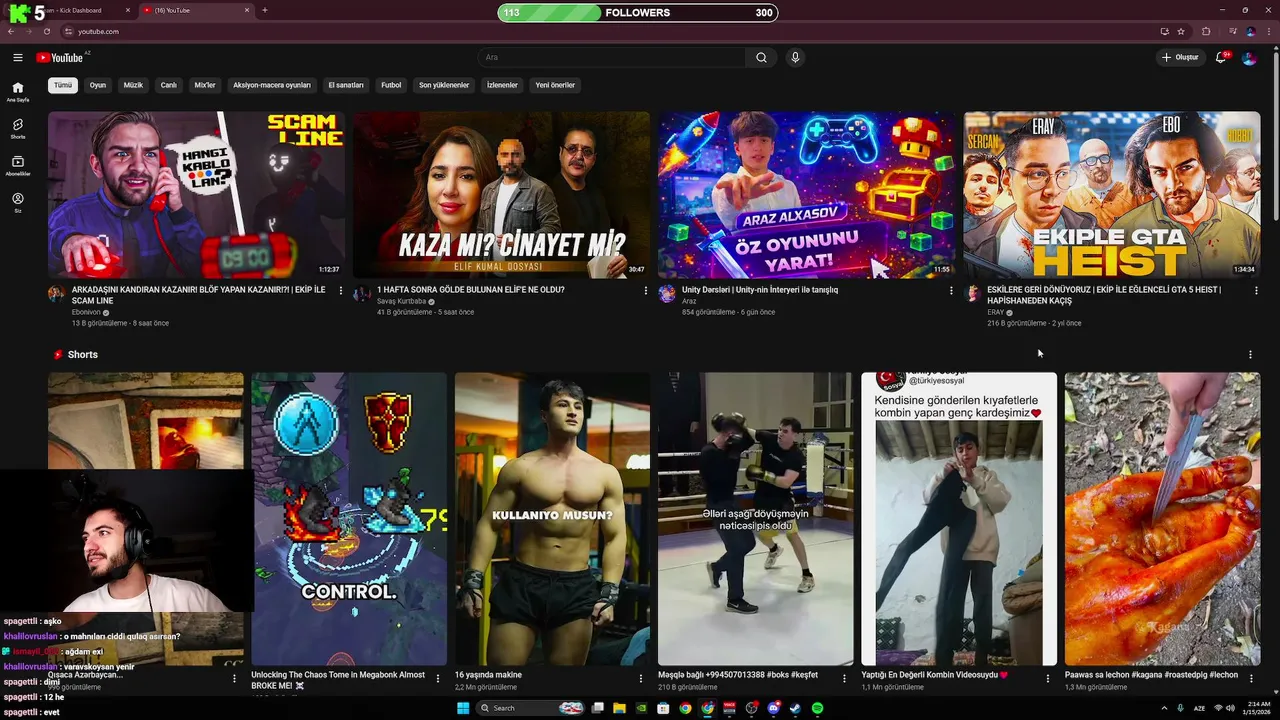1280x720 pixels.
Task: Open browser extensions puzzle icon
Action: [1206, 31]
